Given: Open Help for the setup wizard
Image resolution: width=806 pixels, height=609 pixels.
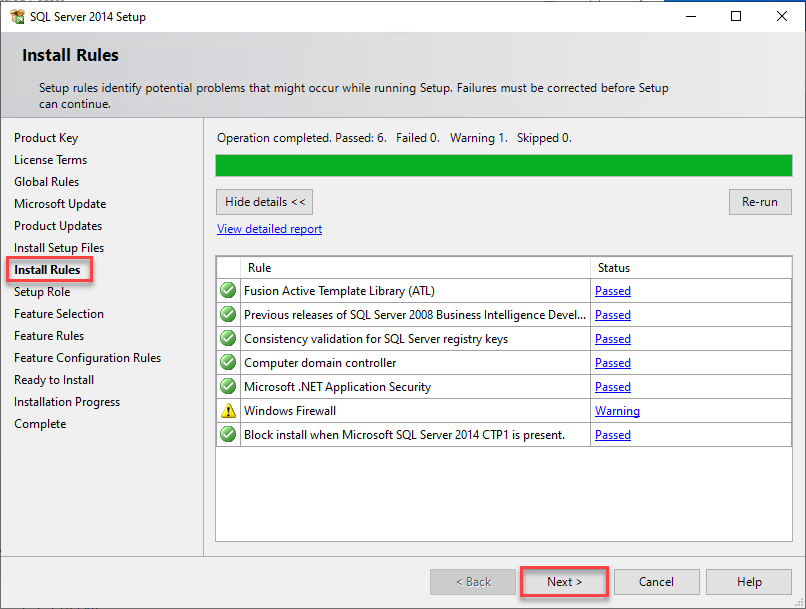Looking at the screenshot, I should pyautogui.click(x=749, y=582).
